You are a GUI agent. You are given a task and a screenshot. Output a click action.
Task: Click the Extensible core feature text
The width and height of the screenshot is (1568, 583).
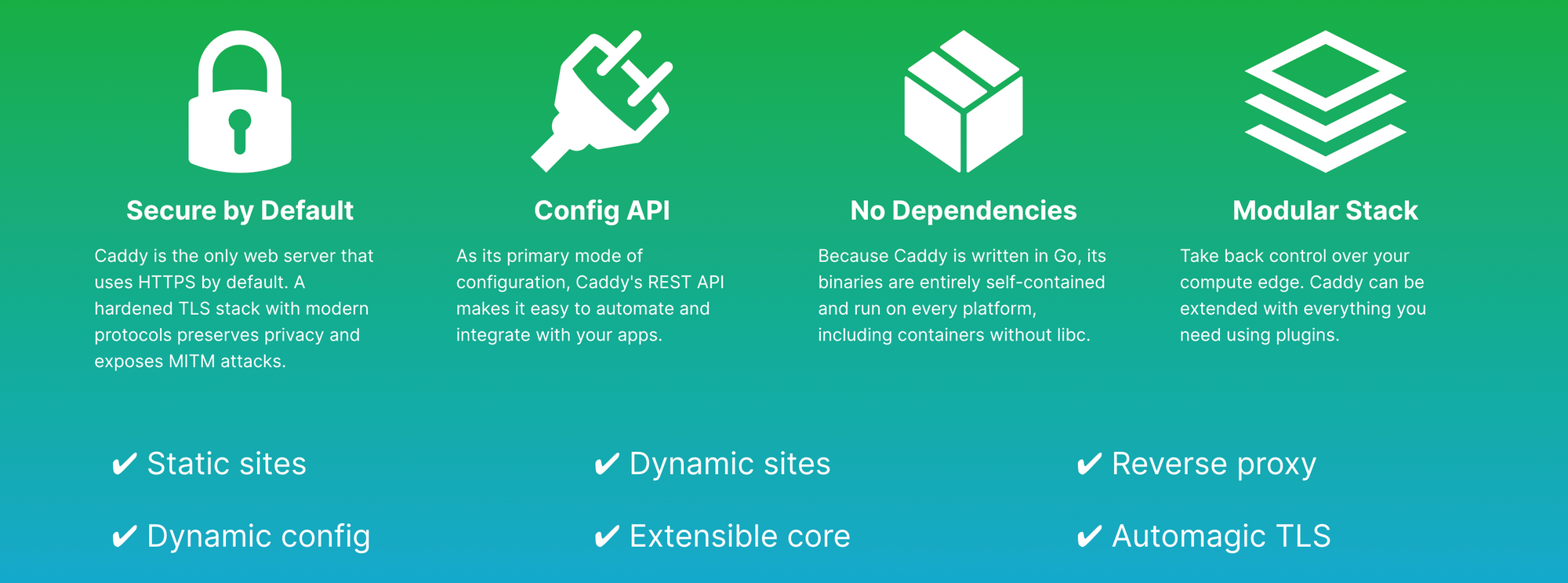739,537
